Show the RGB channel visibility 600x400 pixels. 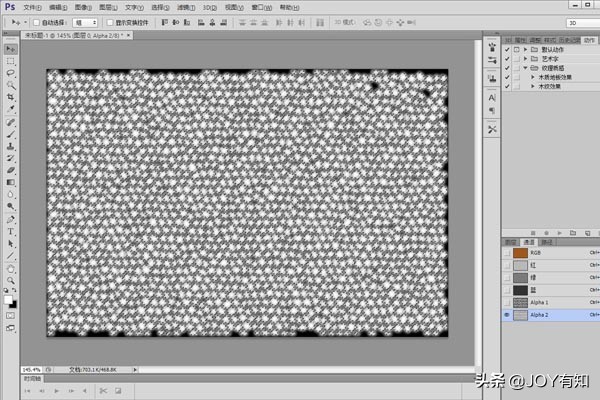(x=508, y=254)
